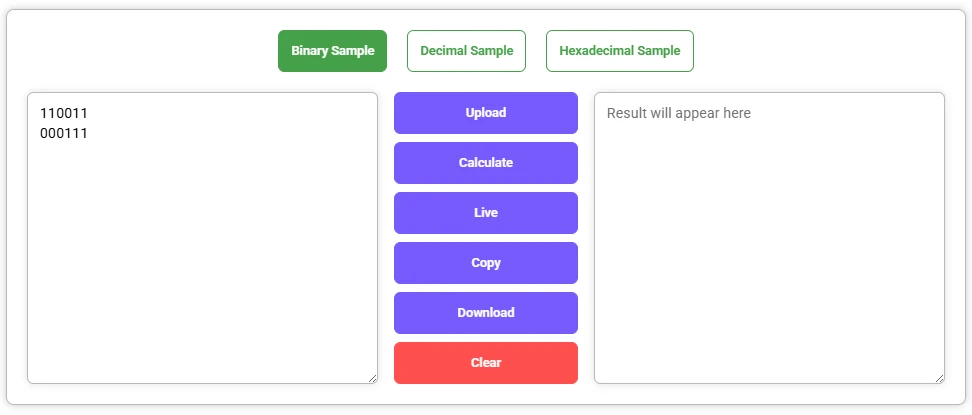Image resolution: width=972 pixels, height=415 pixels.
Task: Click the second input line 000111
Action: 64,133
